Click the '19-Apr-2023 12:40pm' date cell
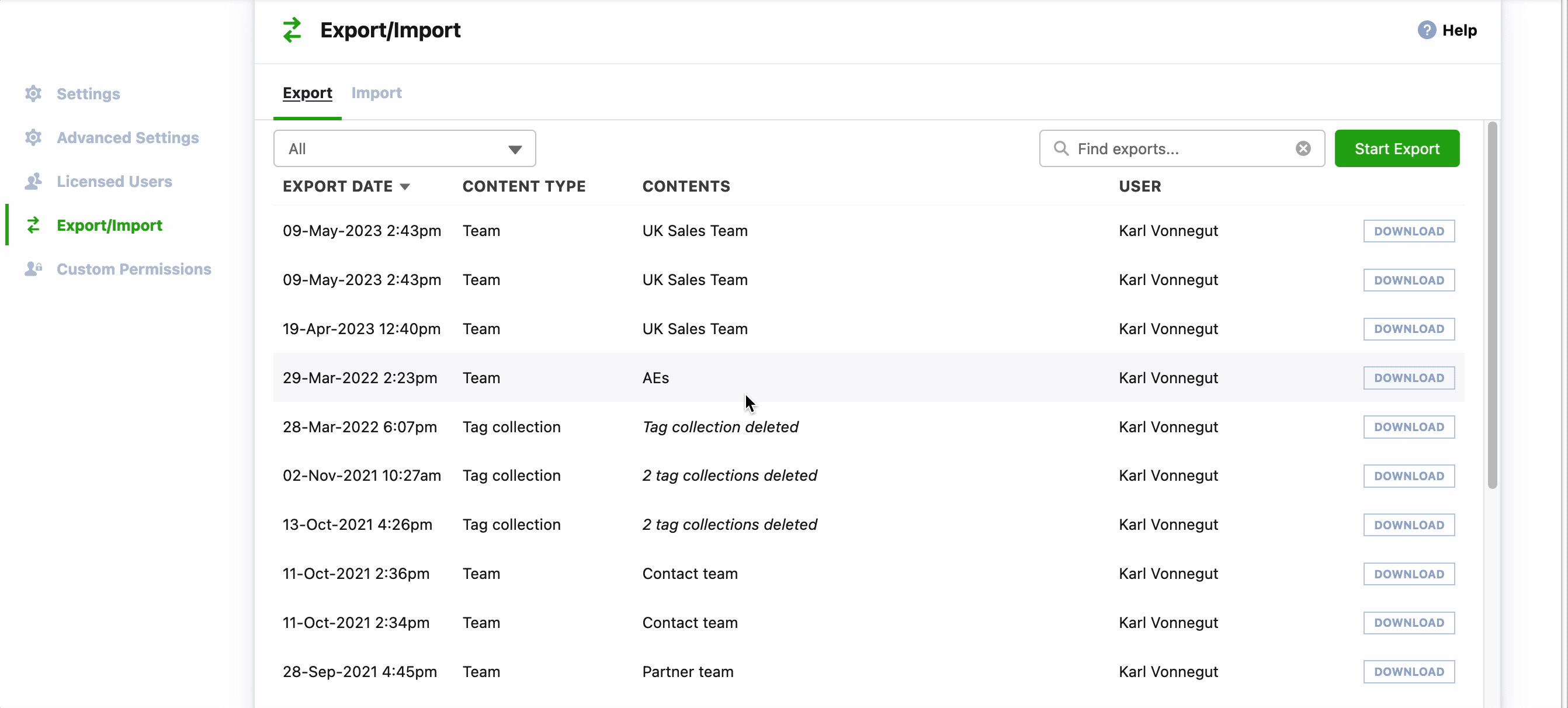Image resolution: width=1568 pixels, height=708 pixels. 362,329
